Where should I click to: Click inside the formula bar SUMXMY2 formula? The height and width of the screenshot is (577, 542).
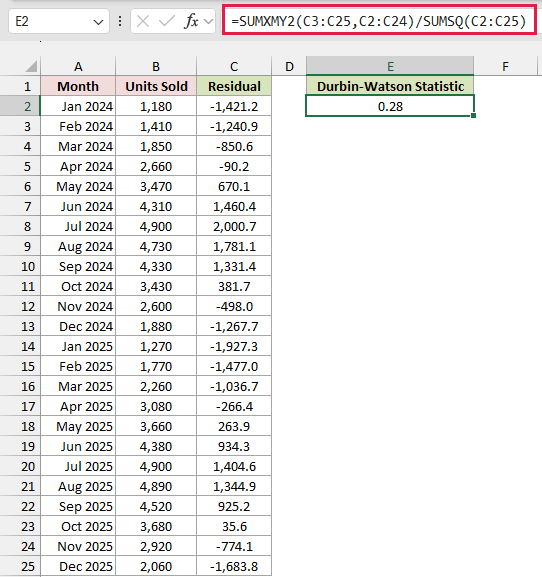pos(379,21)
